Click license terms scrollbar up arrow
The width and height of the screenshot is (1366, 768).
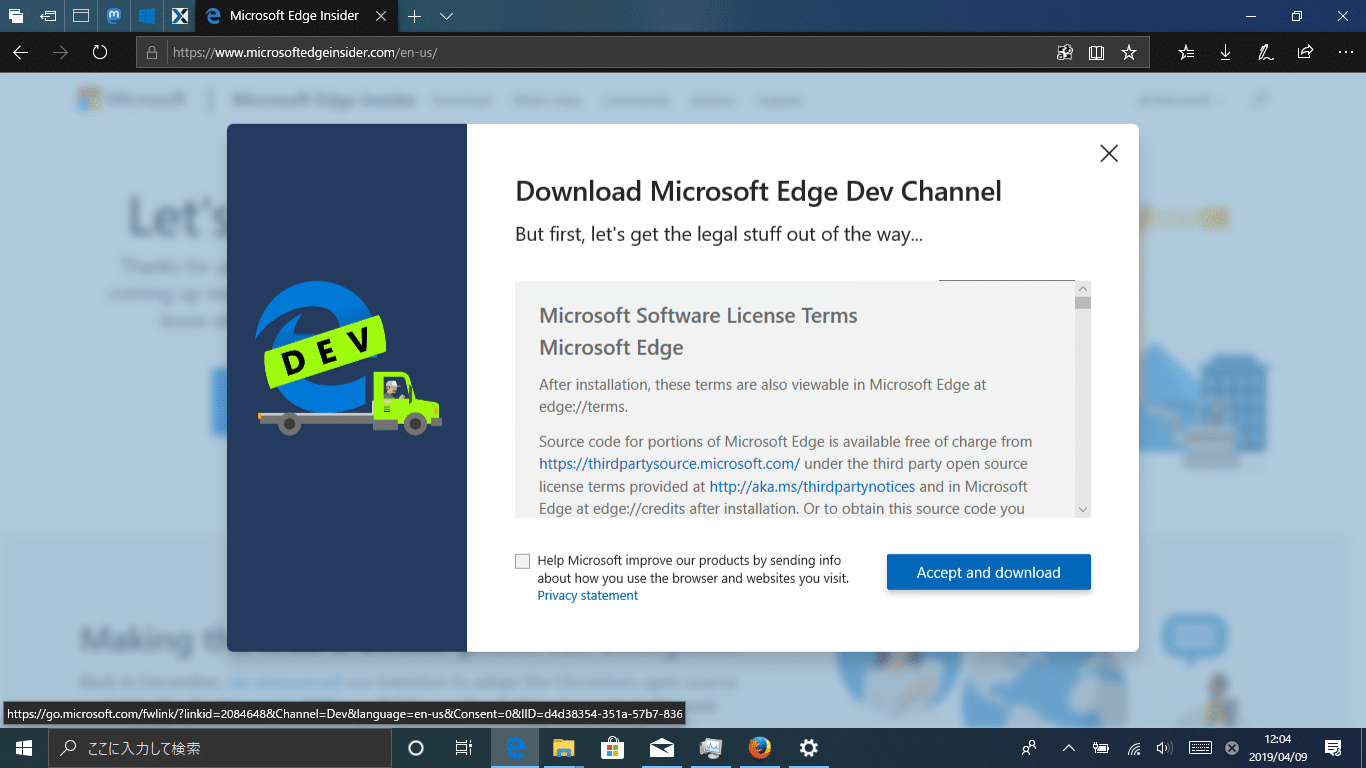(x=1082, y=289)
